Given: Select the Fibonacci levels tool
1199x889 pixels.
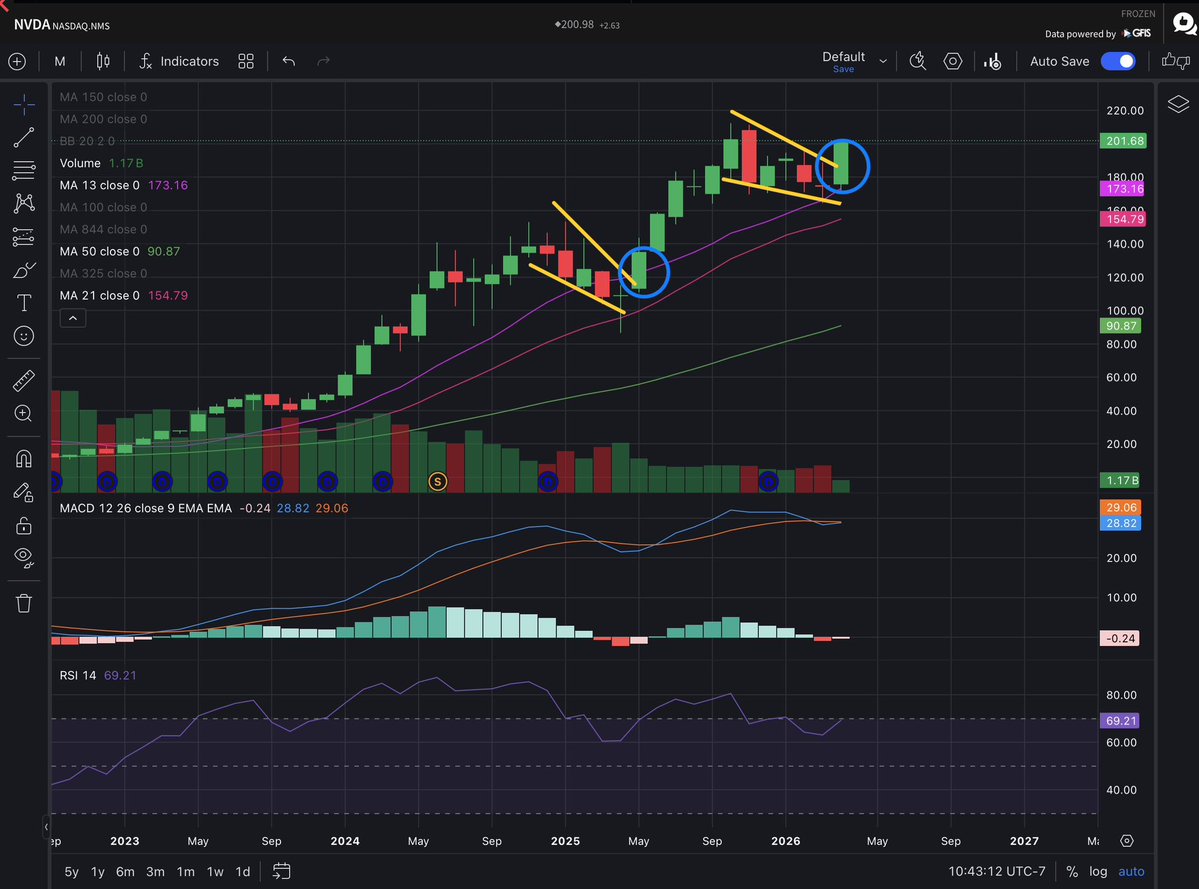Looking at the screenshot, I should [24, 237].
